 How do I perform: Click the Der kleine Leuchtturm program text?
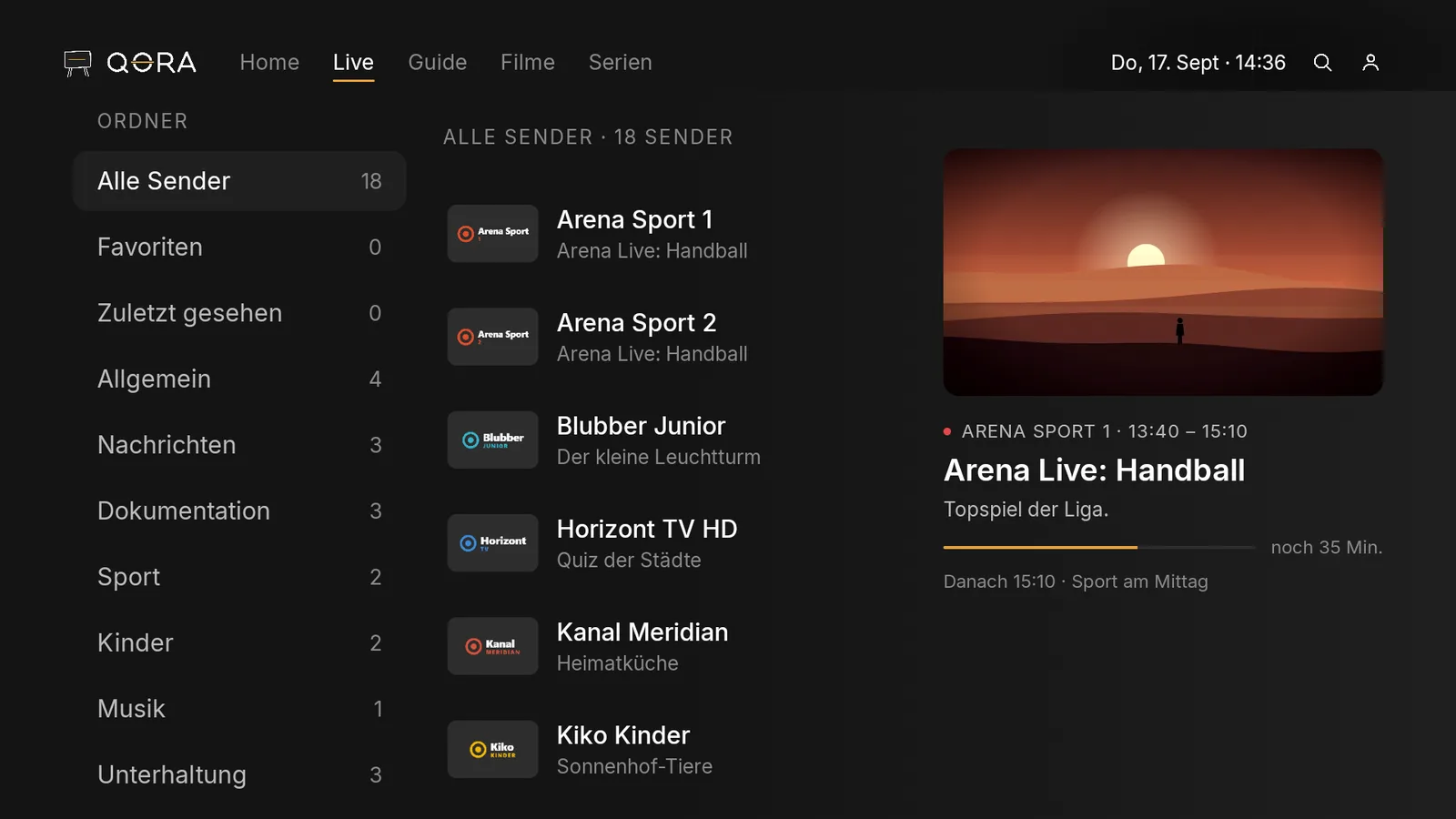pyautogui.click(x=659, y=457)
